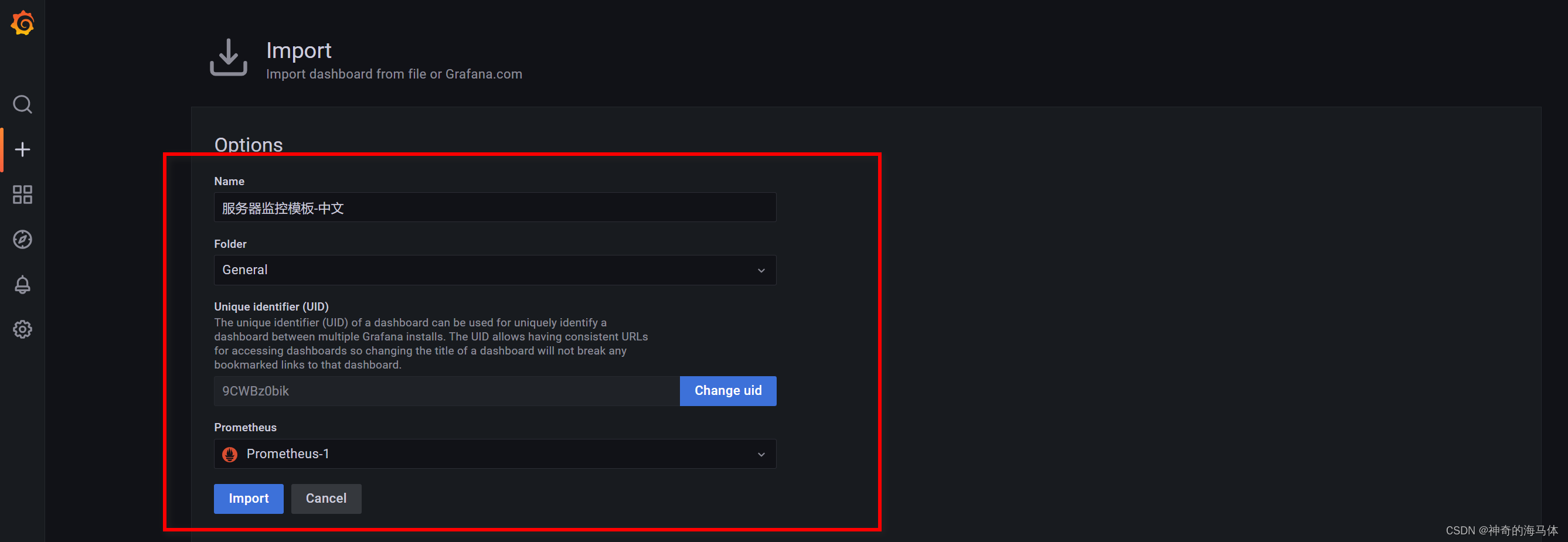Open the Grafana home logo

(x=22, y=23)
